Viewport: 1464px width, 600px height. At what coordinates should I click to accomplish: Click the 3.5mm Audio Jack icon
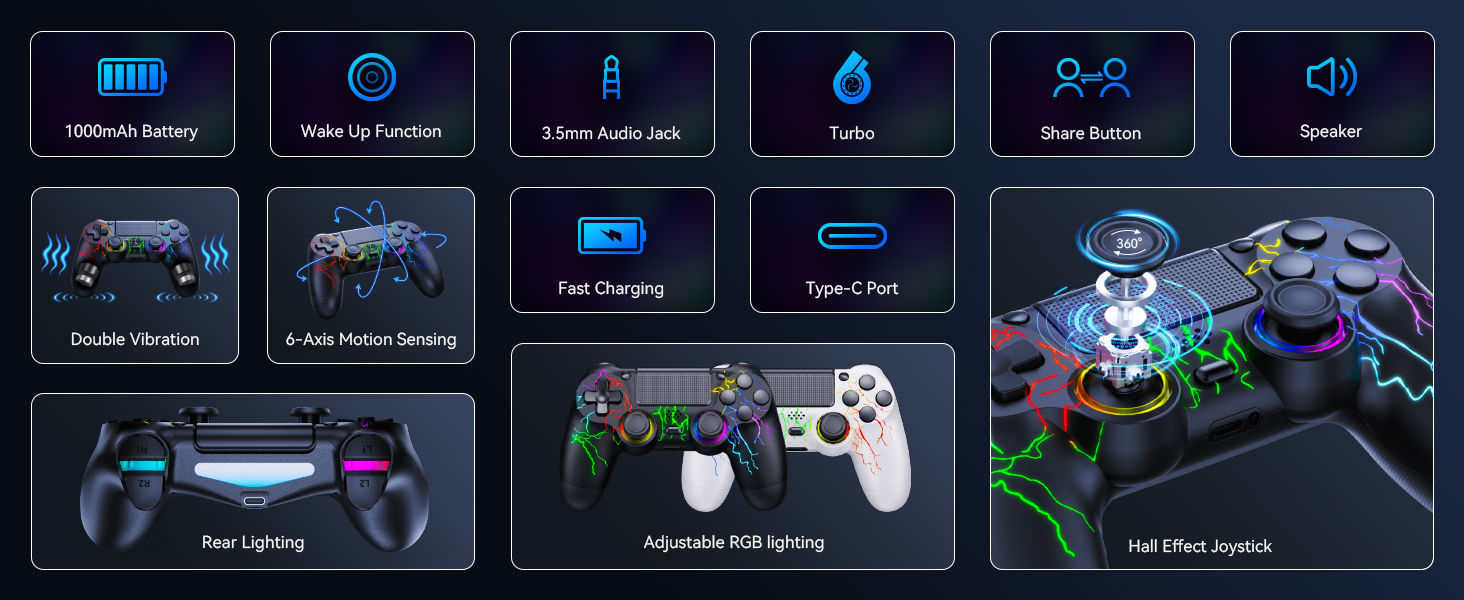pyautogui.click(x=611, y=78)
